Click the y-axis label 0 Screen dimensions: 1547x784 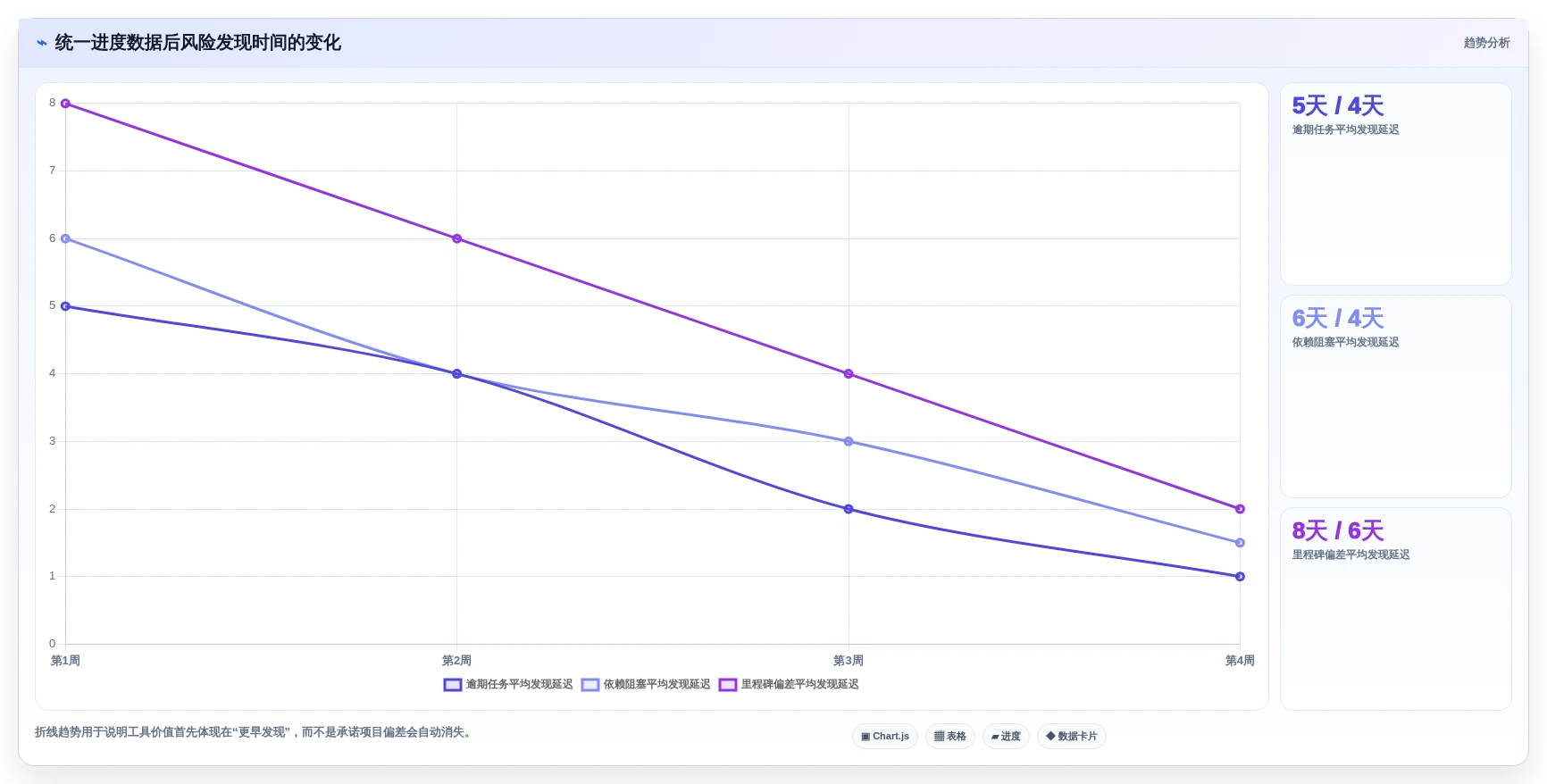[x=52, y=644]
